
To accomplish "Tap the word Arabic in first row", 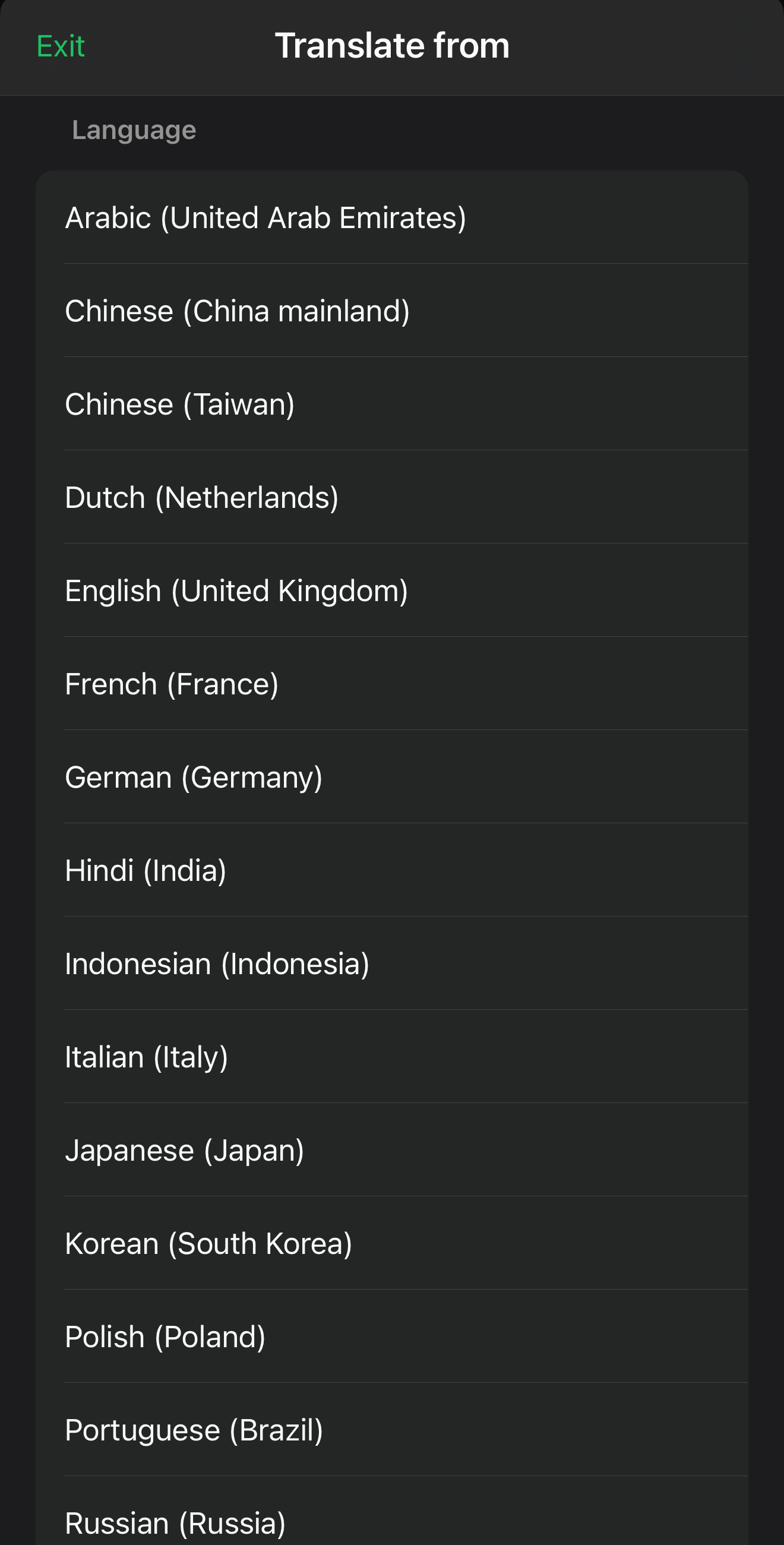I will [x=108, y=218].
